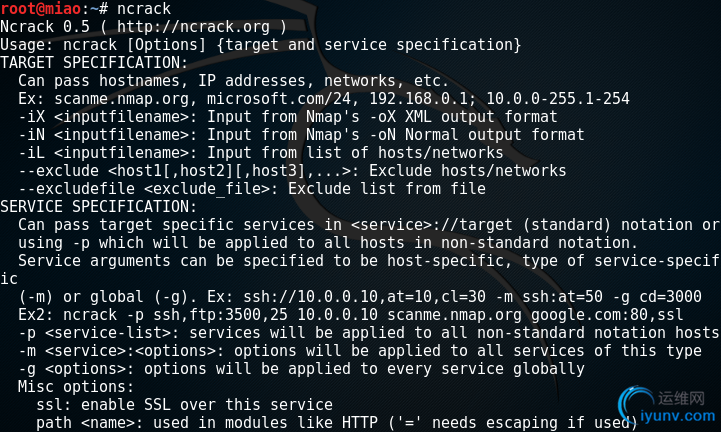Open the http://ncrack.org URL
Viewport: 721px width, 432px height.
pyautogui.click(x=193, y=27)
